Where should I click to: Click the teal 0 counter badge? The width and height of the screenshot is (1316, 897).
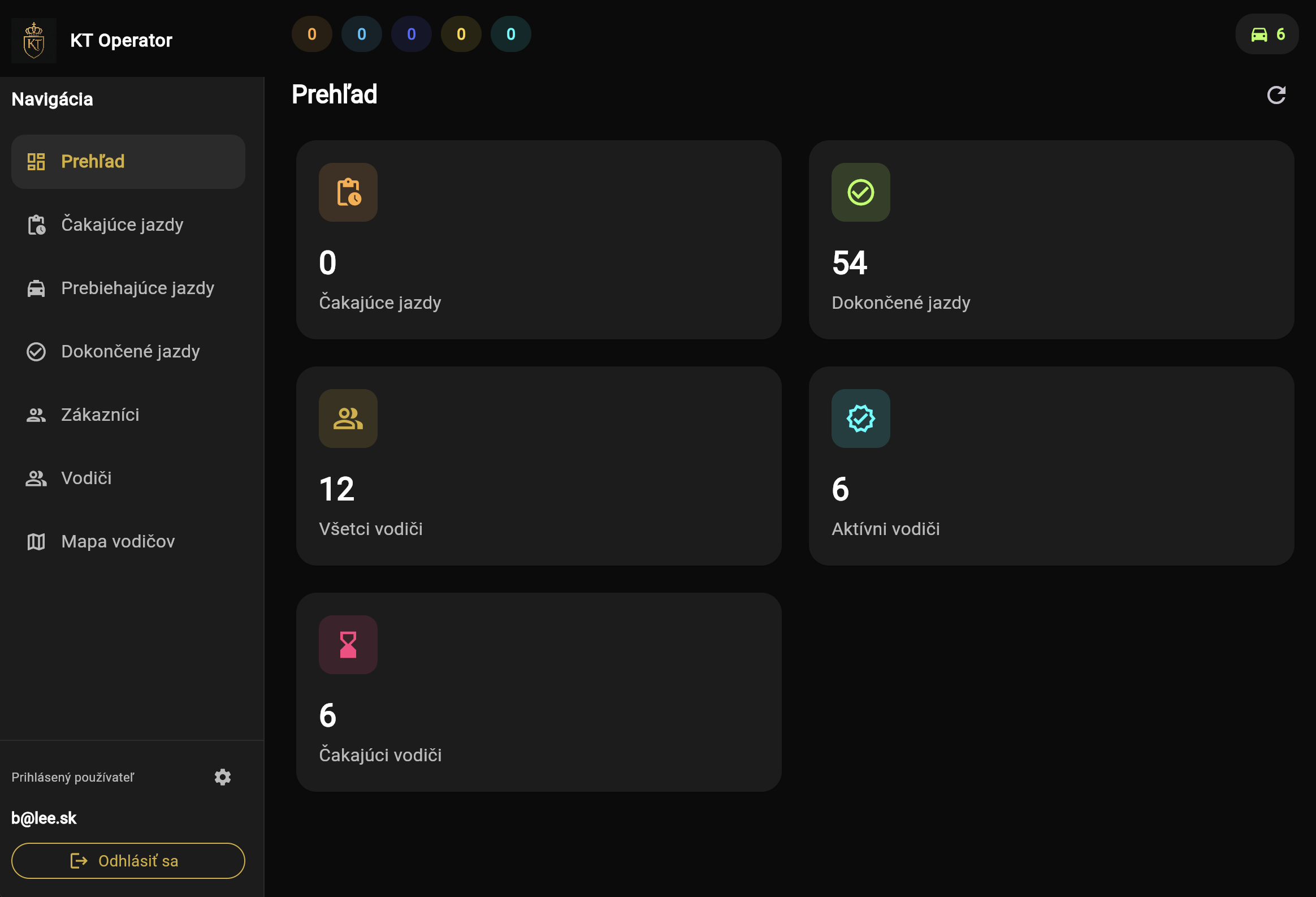tap(511, 34)
